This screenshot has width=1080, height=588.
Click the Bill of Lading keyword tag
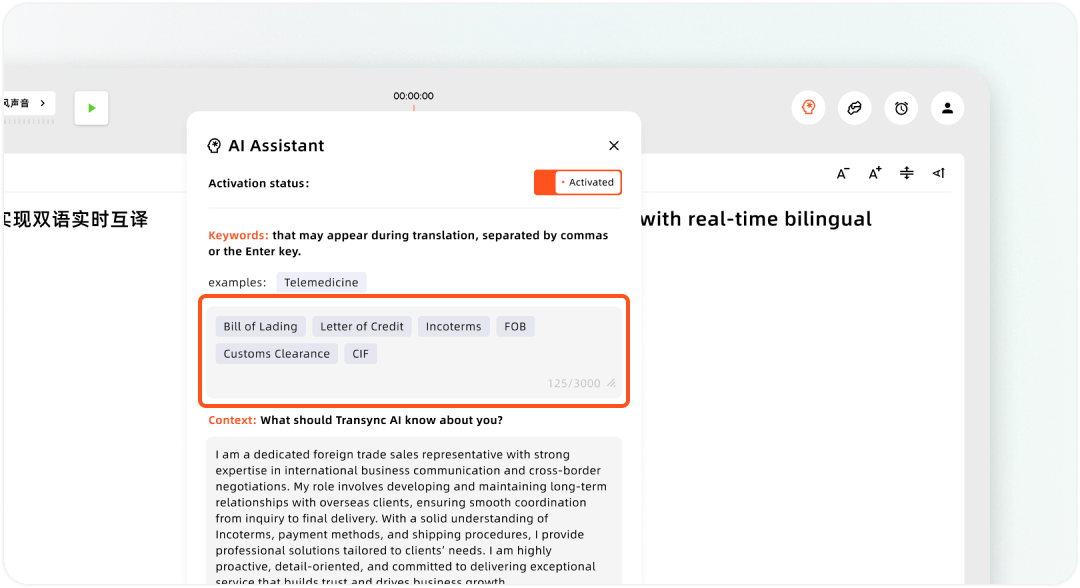(x=260, y=326)
